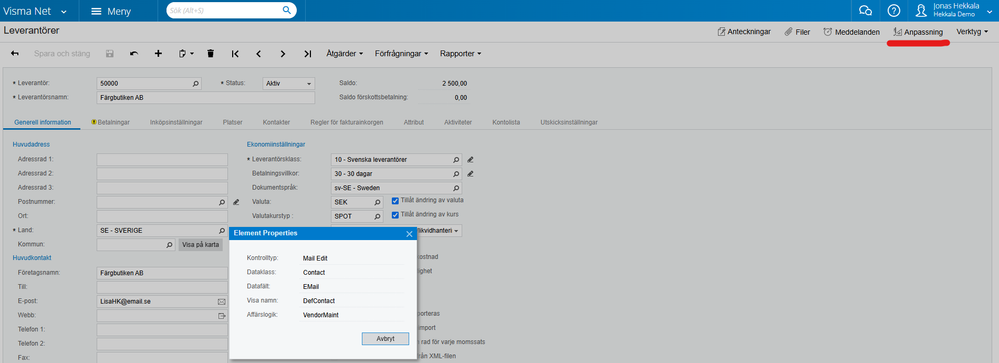Image resolution: width=999 pixels, height=363 pixels.
Task: Expand the Förfrågningar menu
Action: click(402, 54)
